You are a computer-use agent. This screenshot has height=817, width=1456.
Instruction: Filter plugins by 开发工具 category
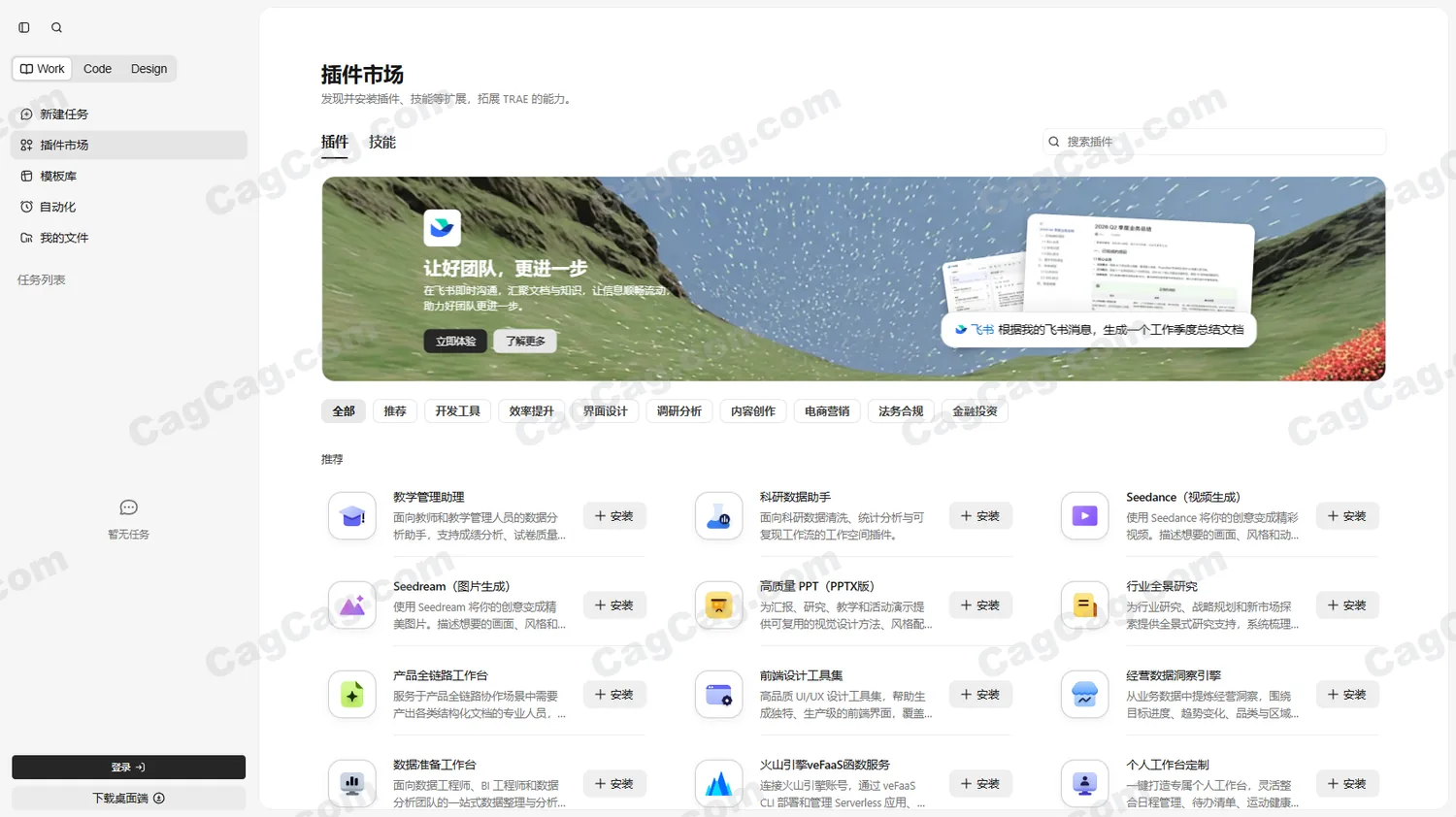tap(458, 411)
